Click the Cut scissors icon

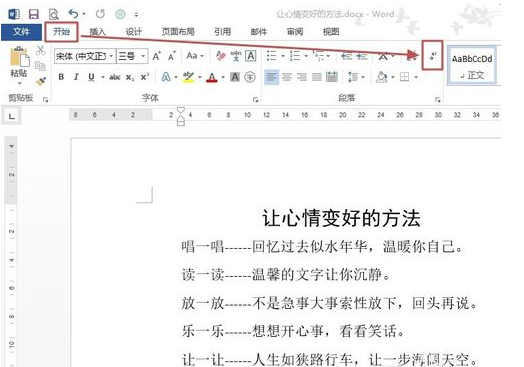pos(40,50)
